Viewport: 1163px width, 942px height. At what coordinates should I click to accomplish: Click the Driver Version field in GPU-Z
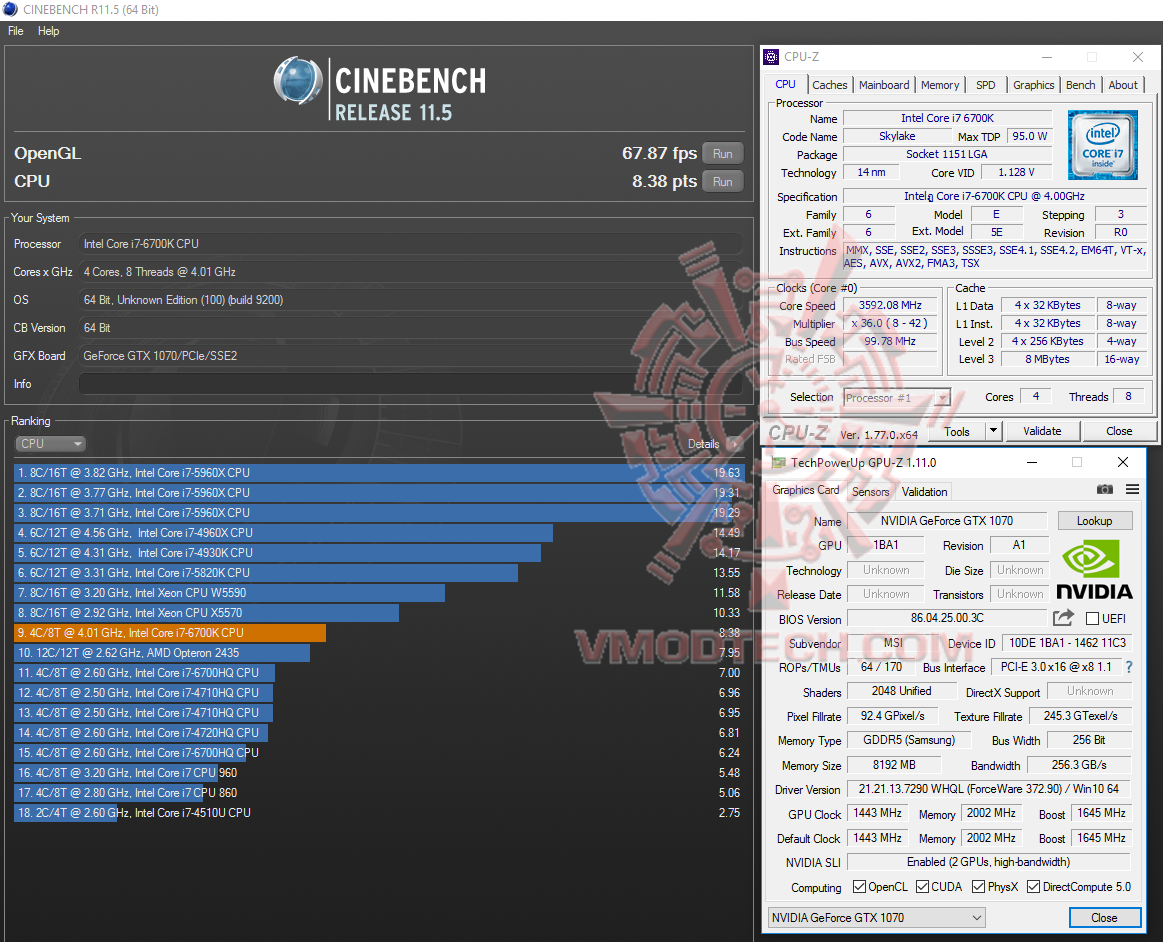989,788
